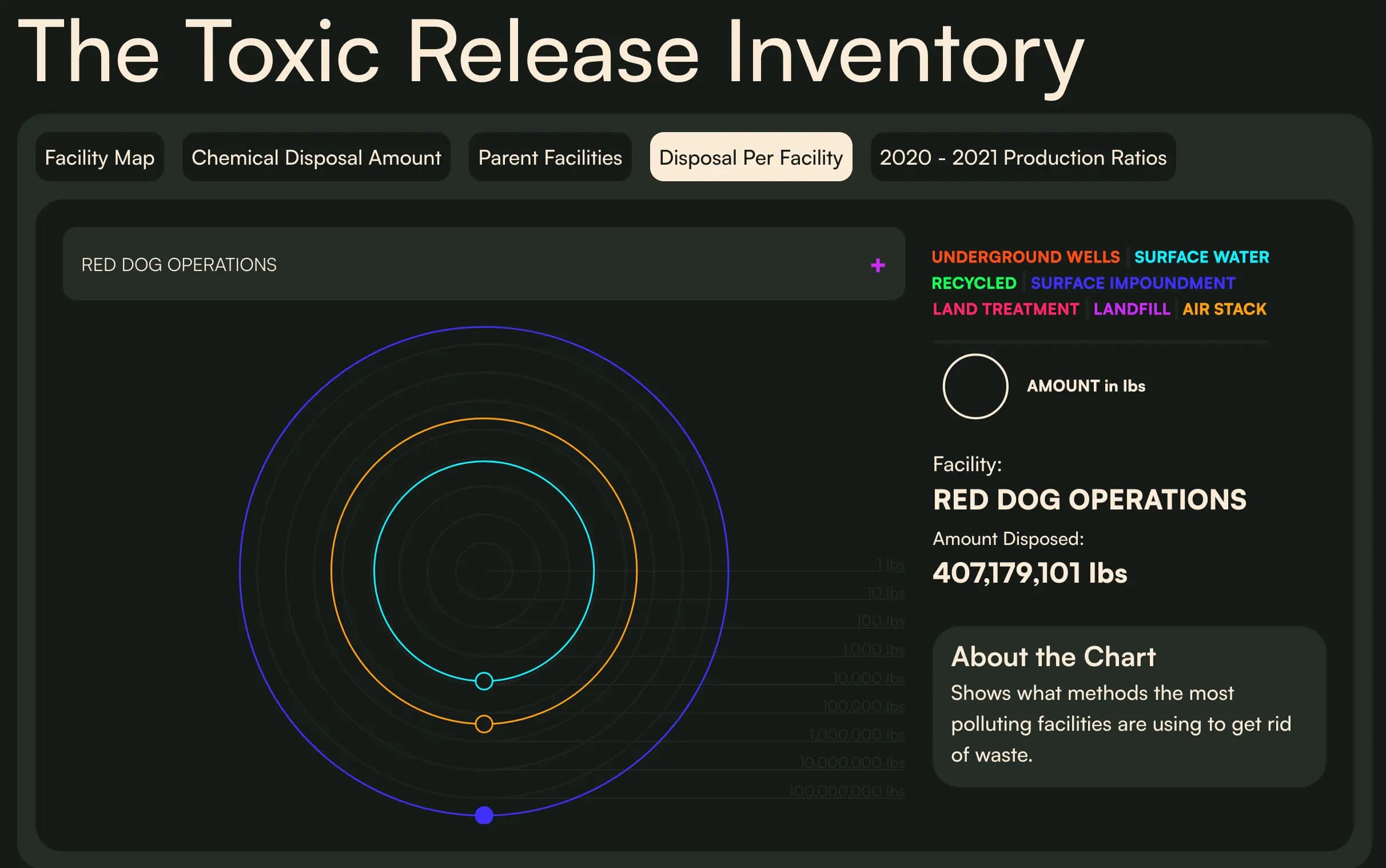Click the About the Chart heading
Viewport: 1386px width, 868px height.
(1053, 657)
